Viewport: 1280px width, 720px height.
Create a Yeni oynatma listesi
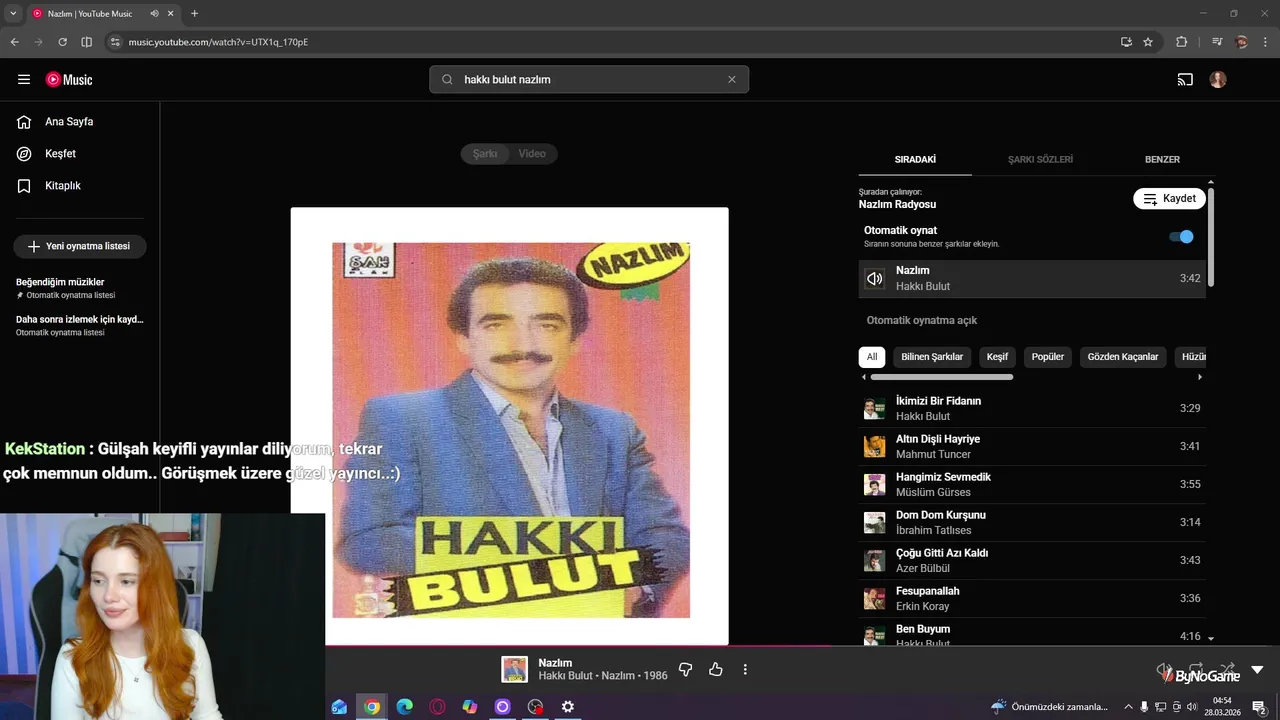tap(80, 246)
